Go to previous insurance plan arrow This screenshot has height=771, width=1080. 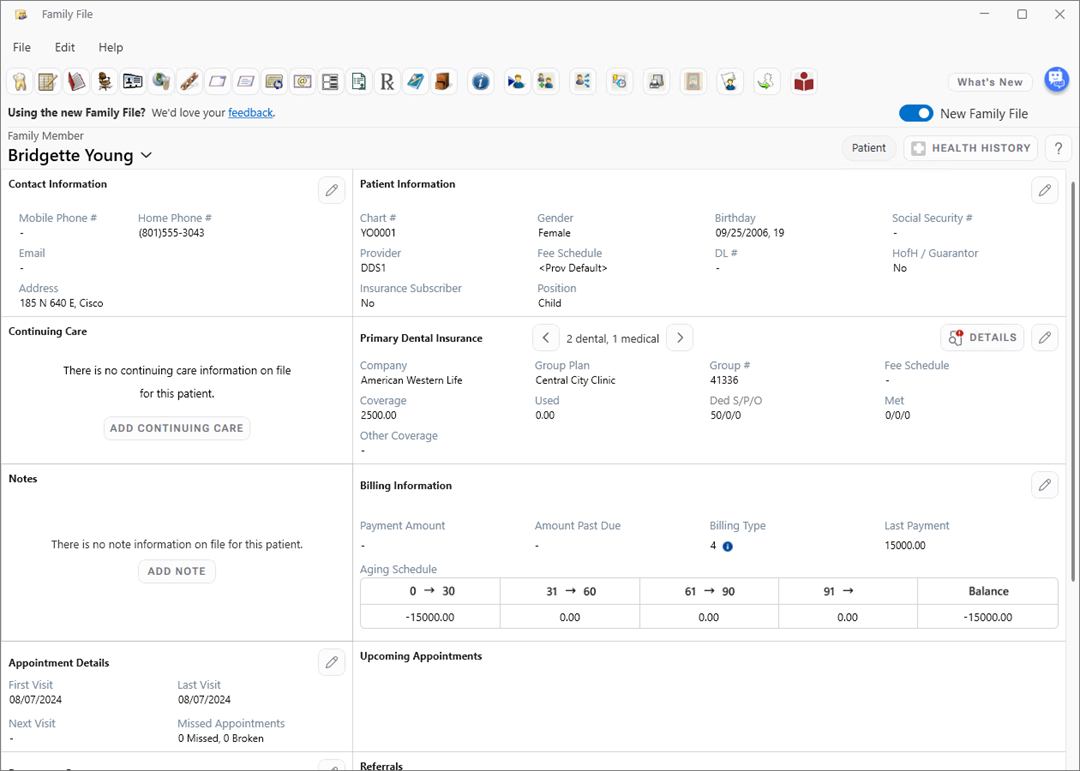pos(546,338)
